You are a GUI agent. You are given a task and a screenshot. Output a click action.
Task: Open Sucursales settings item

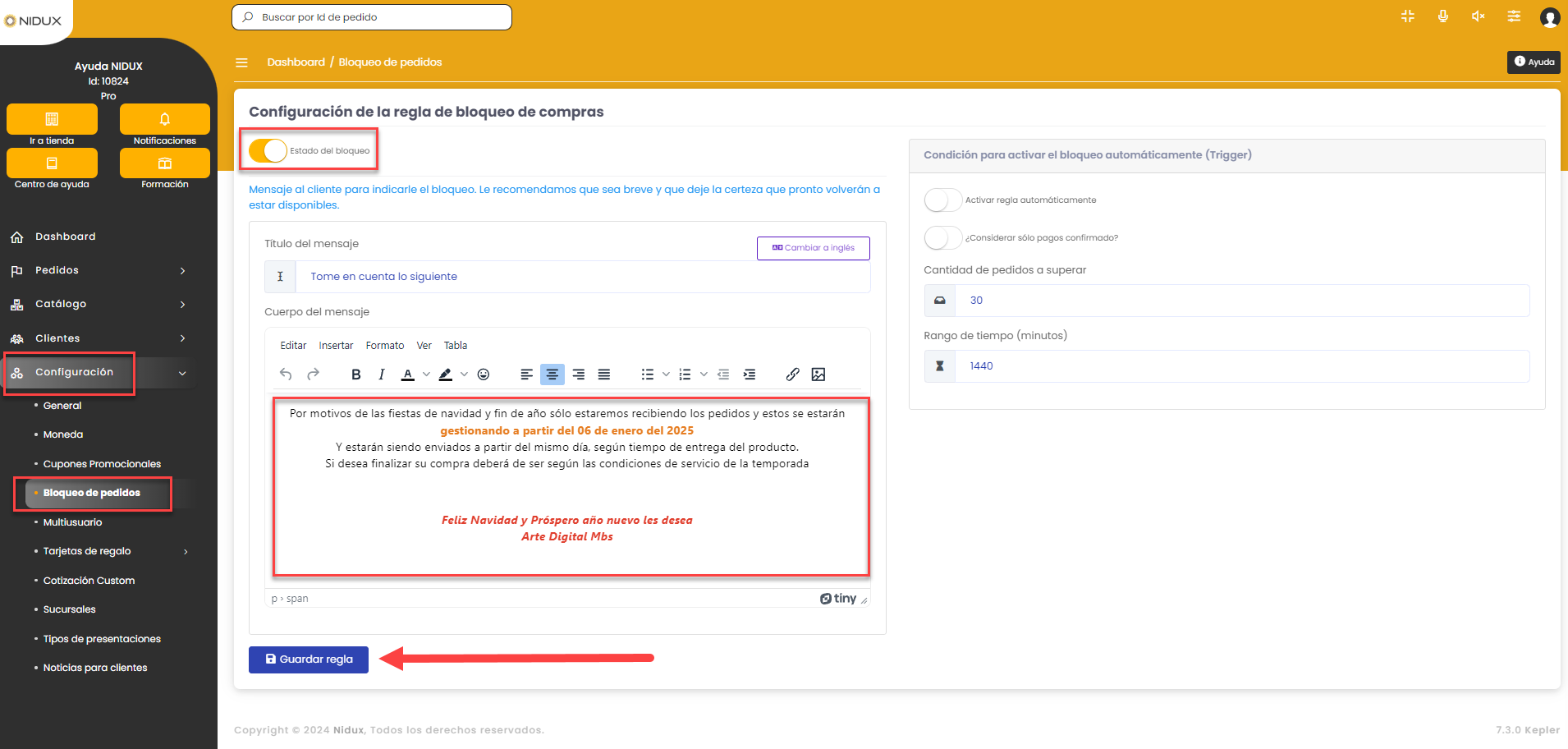pos(69,609)
